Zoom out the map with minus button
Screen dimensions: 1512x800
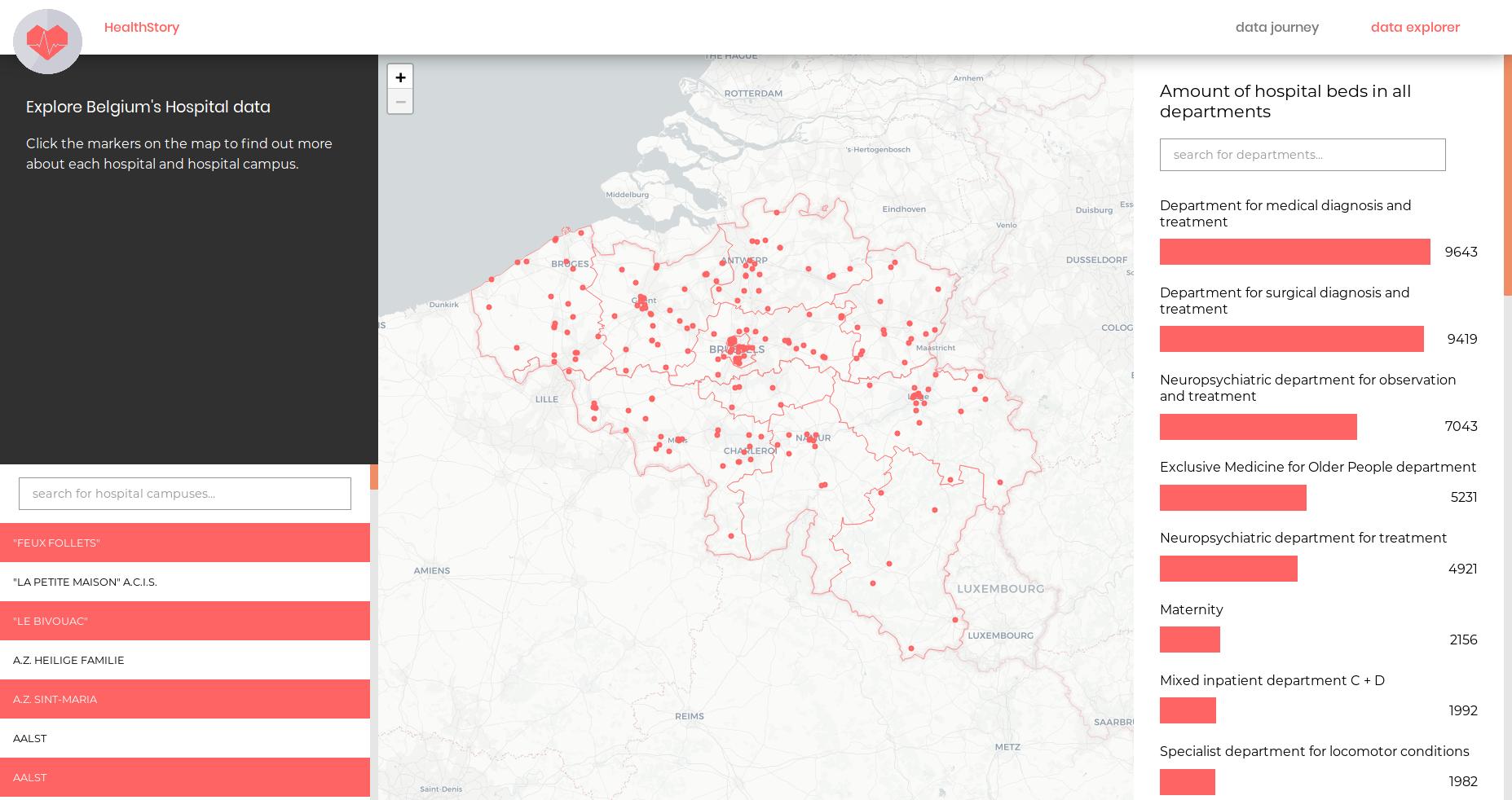400,102
